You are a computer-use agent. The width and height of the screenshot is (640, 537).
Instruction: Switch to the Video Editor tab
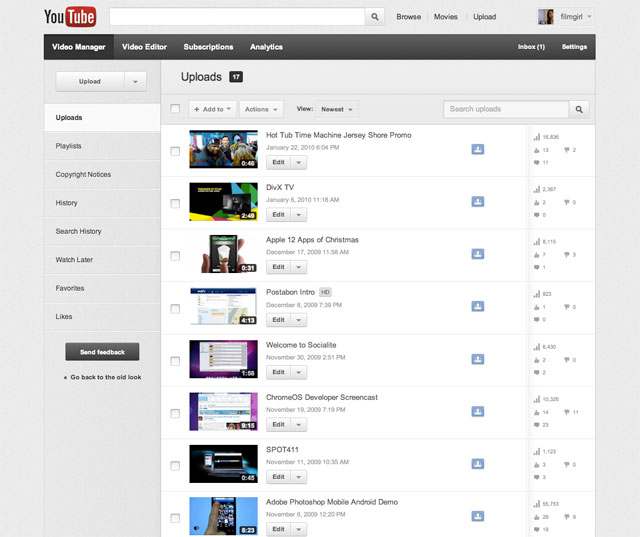click(x=146, y=47)
